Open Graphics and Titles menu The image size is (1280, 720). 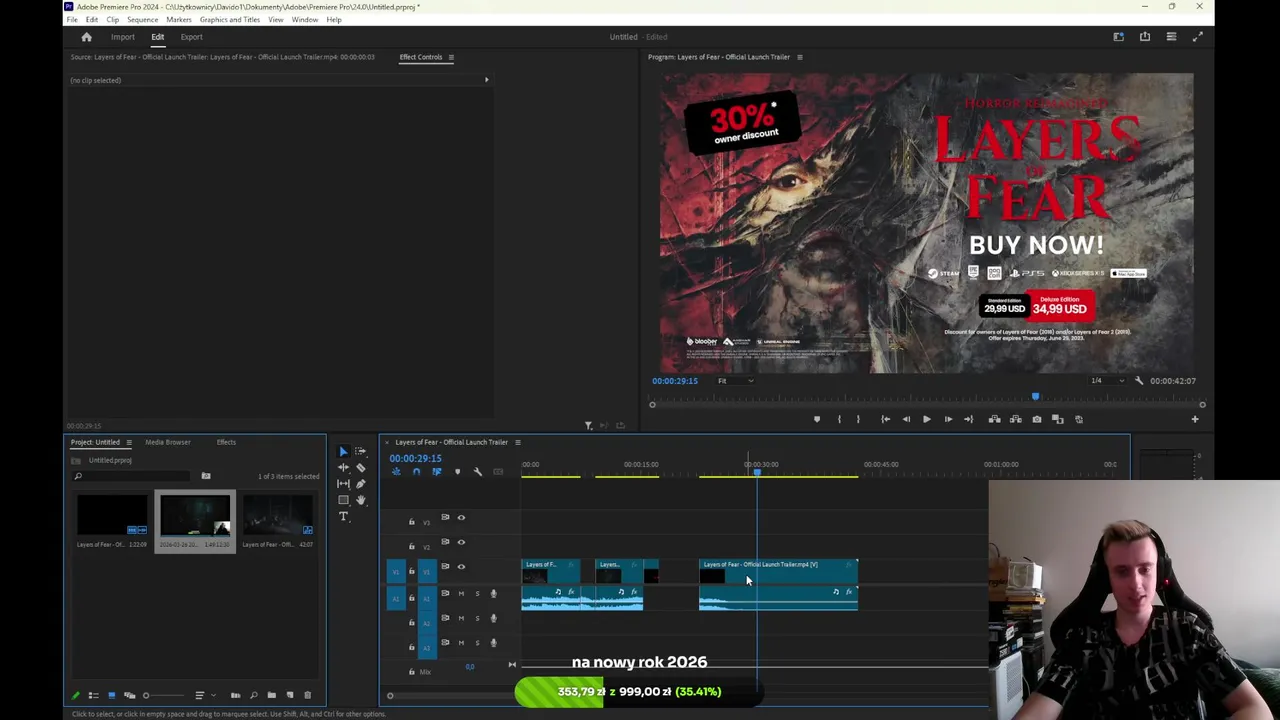click(x=230, y=20)
